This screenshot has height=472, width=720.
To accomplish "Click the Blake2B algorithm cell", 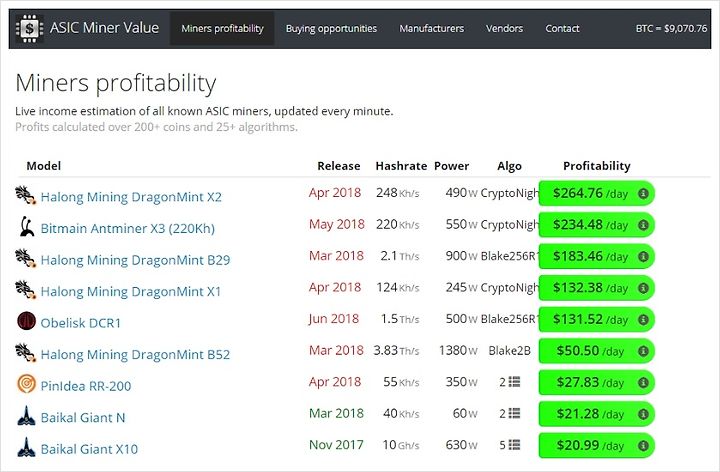I will pyautogui.click(x=509, y=351).
